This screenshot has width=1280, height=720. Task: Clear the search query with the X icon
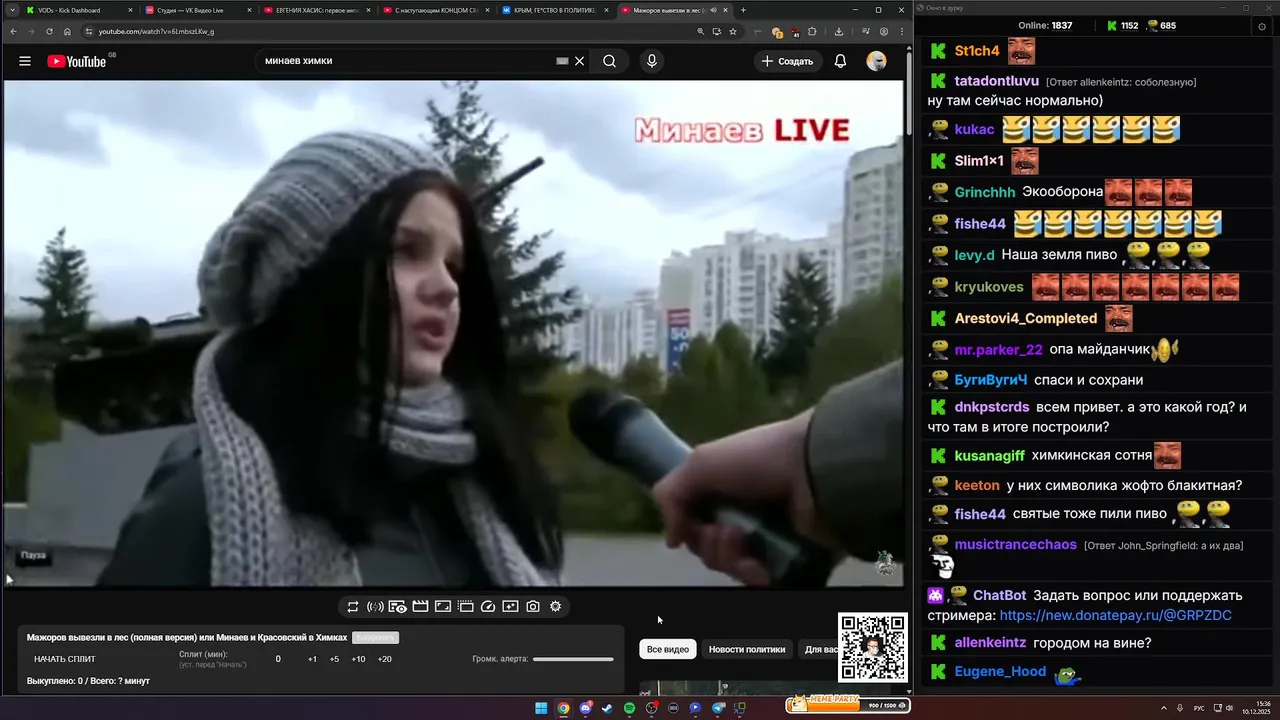click(579, 61)
